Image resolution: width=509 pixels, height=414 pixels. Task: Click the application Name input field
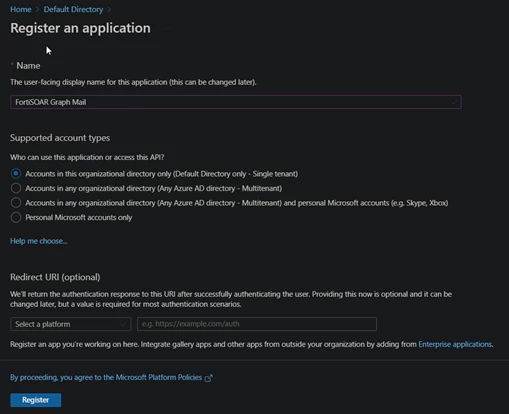236,102
